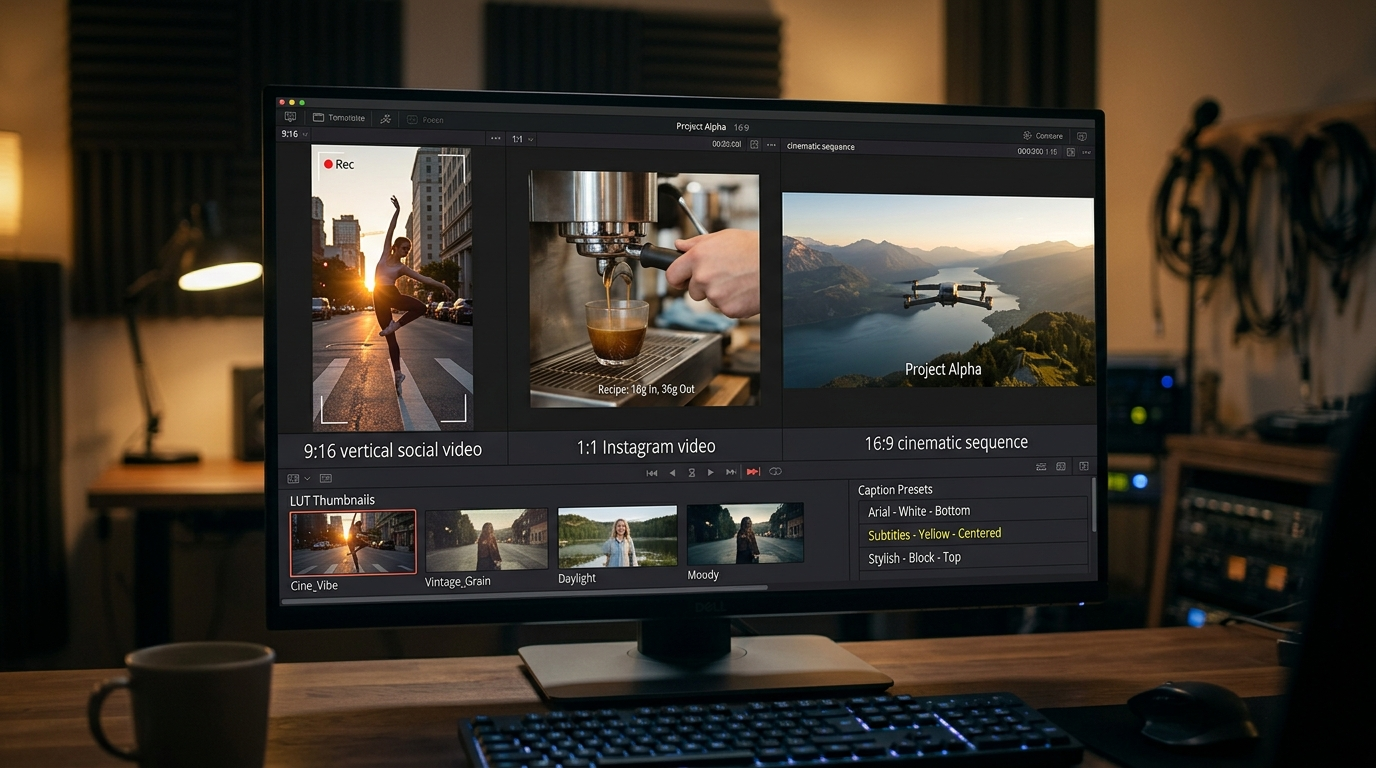Choose Stylish - Block - Top caption preset
The height and width of the screenshot is (768, 1376).
click(973, 557)
